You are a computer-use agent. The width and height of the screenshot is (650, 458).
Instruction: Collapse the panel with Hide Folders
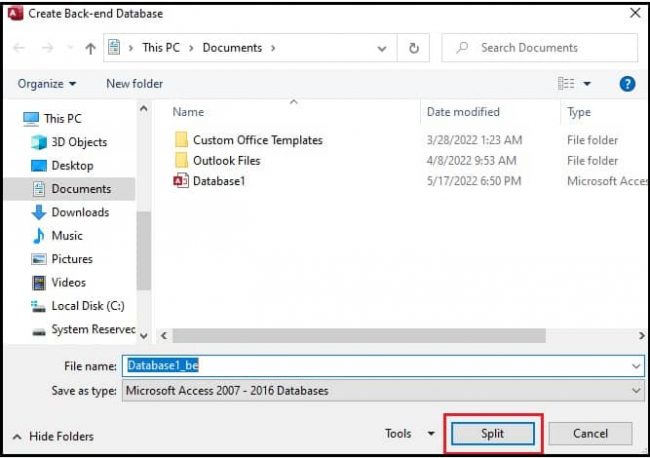click(x=55, y=436)
